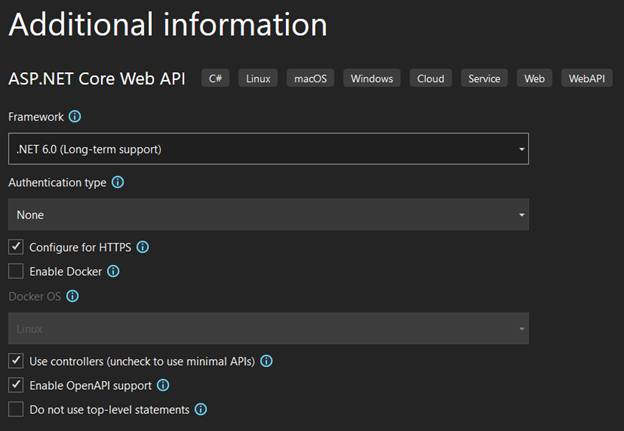Click the Enable OpenAPI support info icon
Screen dimensions: 624x431
click(x=162, y=385)
